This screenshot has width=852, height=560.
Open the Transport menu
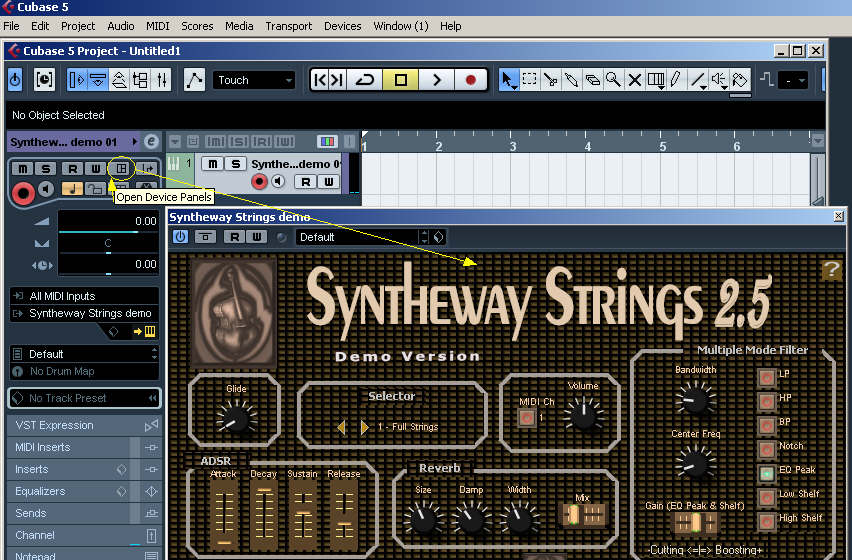(289, 26)
